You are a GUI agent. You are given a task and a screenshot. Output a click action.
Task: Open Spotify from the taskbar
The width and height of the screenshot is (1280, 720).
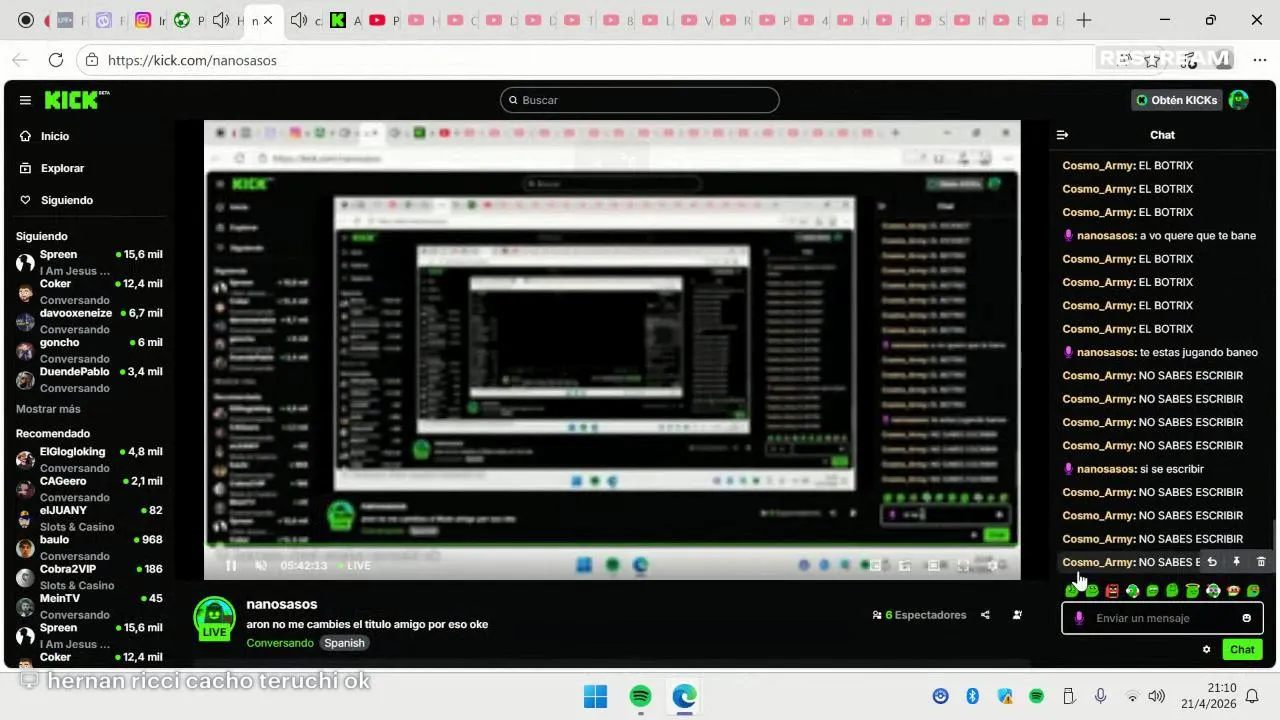click(x=641, y=696)
